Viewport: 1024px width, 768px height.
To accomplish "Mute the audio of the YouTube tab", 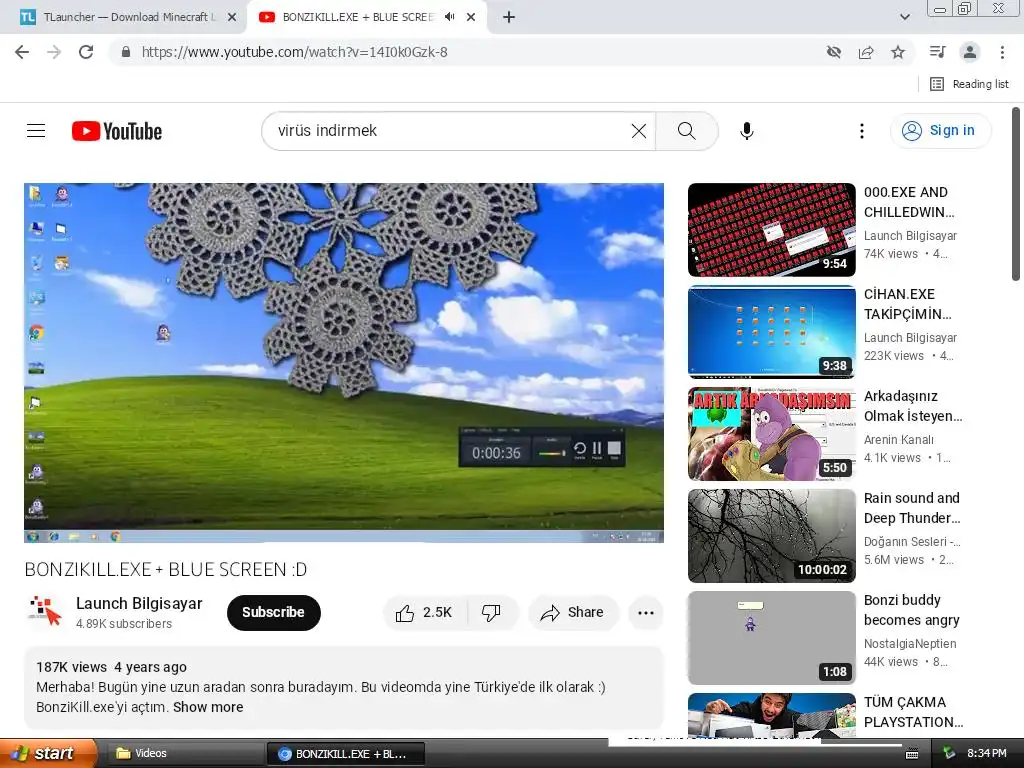I will point(449,17).
